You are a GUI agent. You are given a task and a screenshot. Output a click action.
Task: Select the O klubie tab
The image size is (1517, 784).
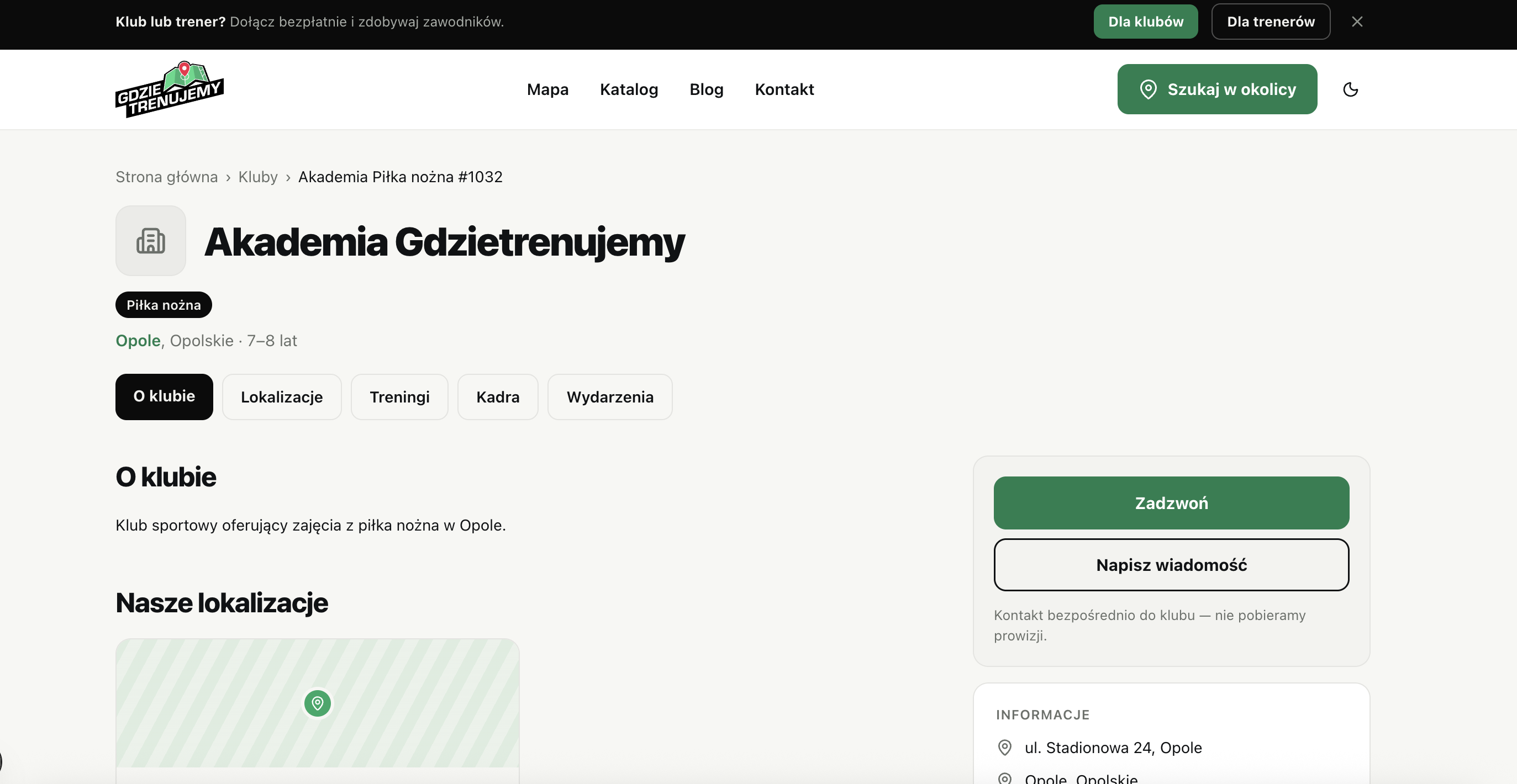[x=164, y=397]
